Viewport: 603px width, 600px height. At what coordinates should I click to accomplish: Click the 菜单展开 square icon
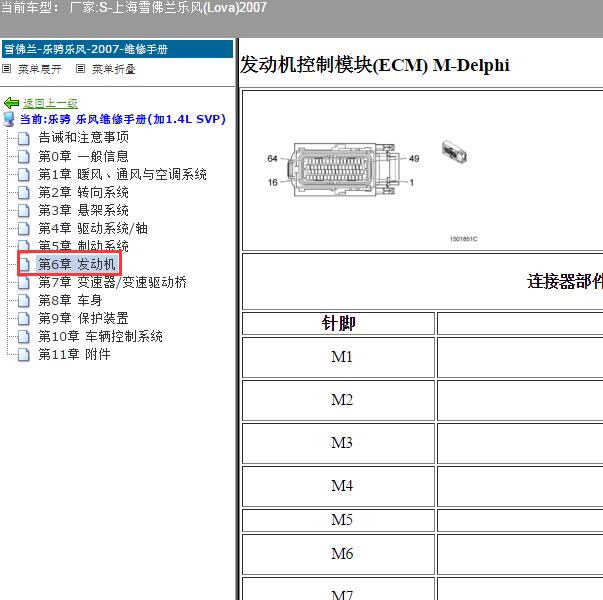click(x=7, y=69)
